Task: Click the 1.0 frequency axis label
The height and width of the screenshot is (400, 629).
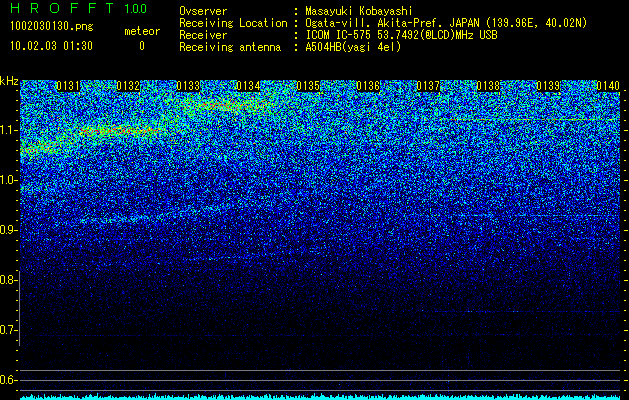Action: click(9, 180)
